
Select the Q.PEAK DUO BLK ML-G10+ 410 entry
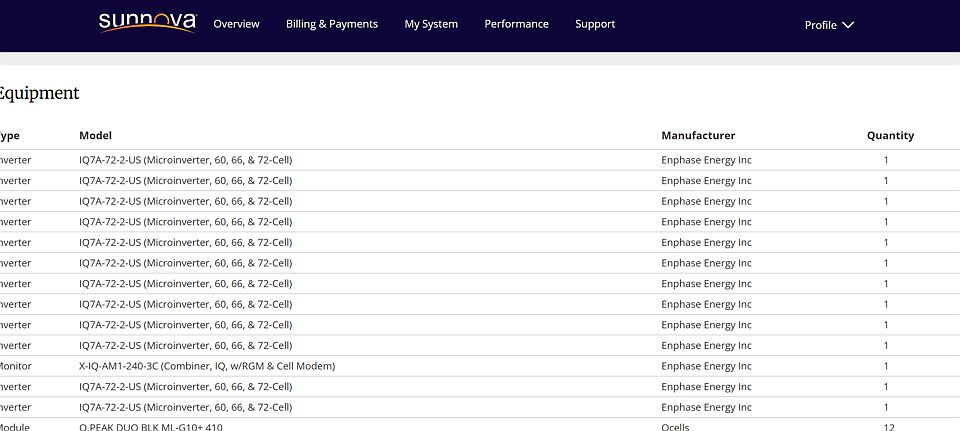[x=151, y=427]
